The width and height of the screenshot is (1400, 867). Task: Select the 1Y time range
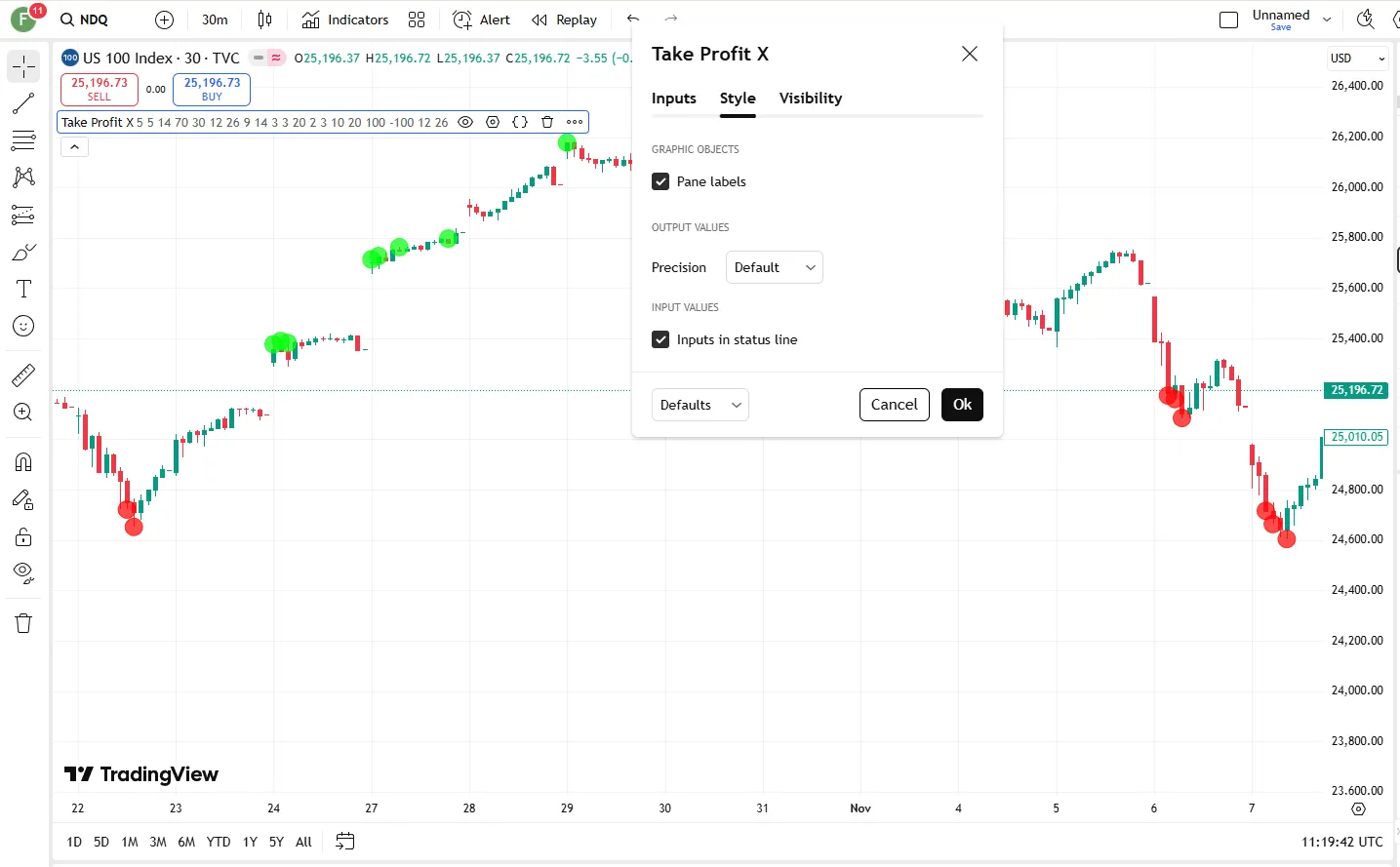[249, 842]
